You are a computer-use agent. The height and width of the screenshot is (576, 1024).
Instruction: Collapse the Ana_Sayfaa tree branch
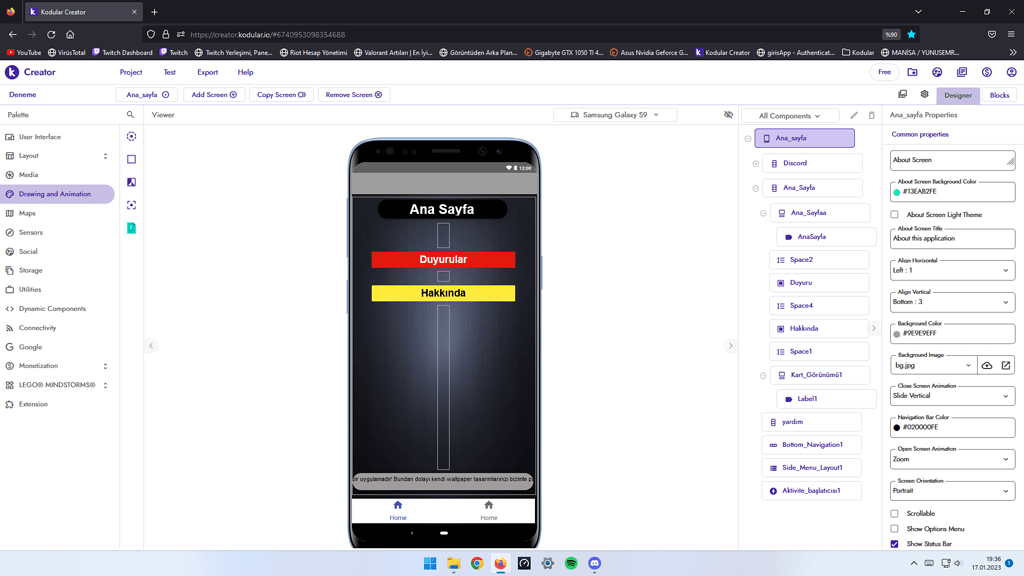[x=763, y=212]
